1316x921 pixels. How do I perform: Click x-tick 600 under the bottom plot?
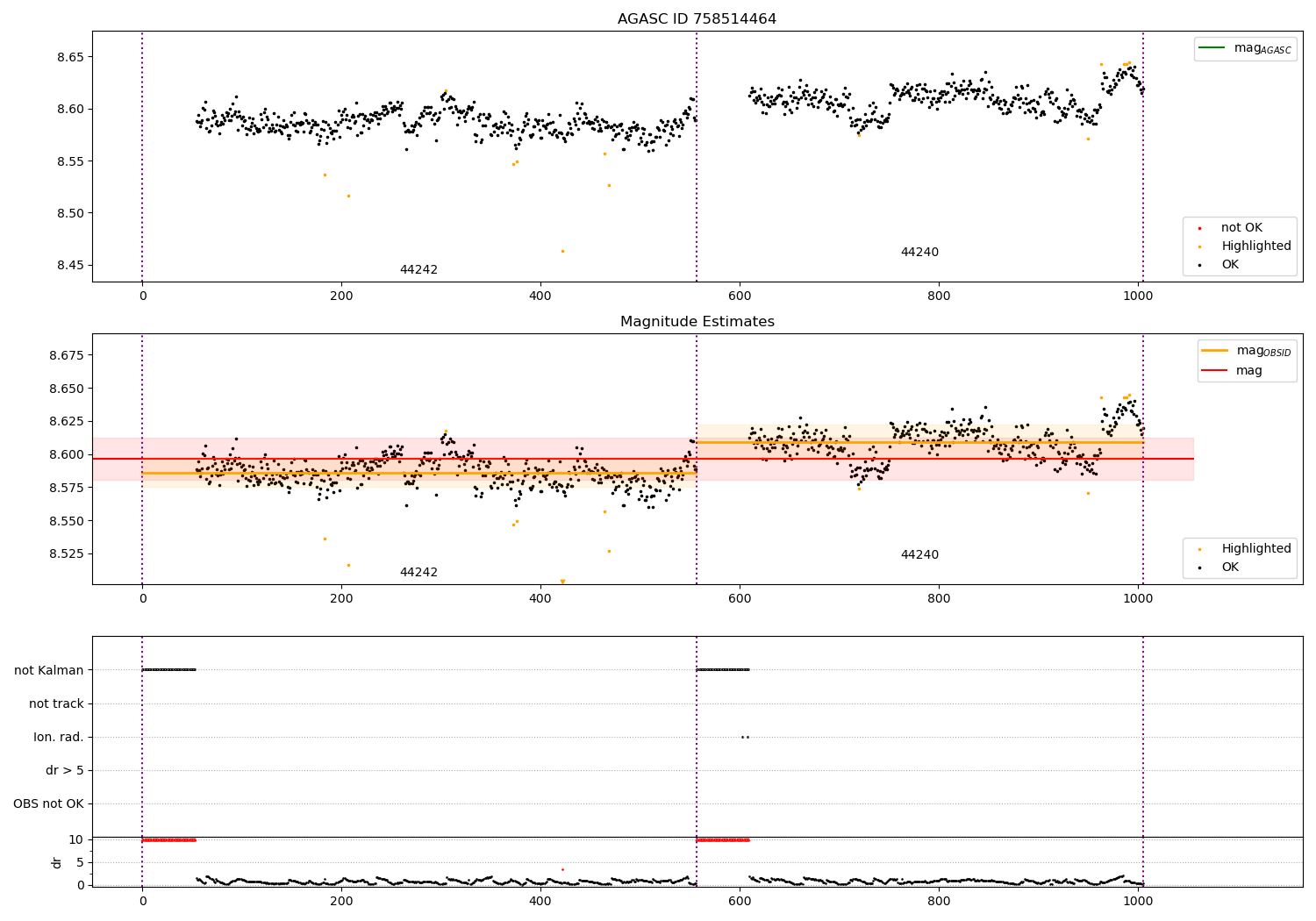coord(740,900)
